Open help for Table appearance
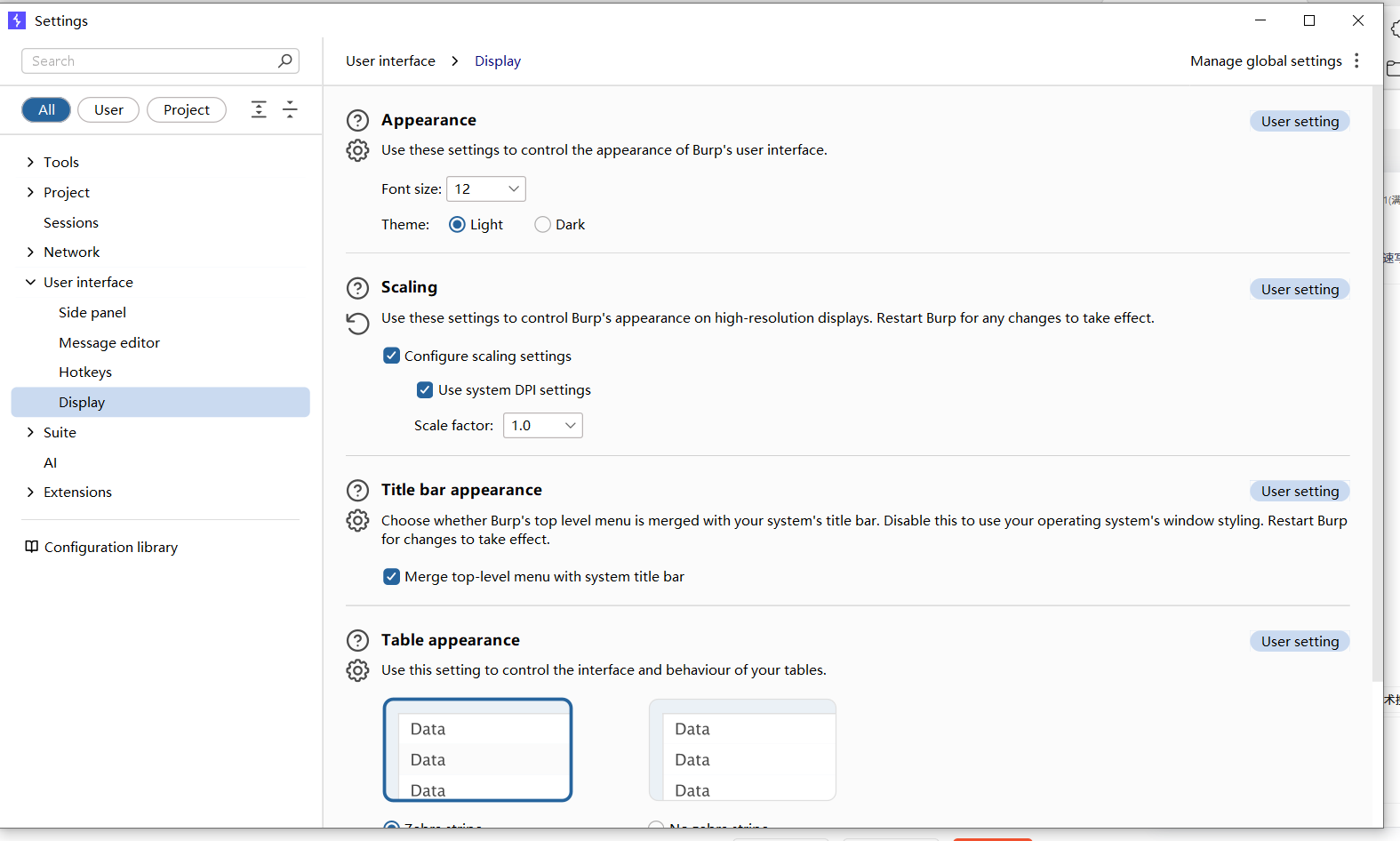 tap(357, 641)
